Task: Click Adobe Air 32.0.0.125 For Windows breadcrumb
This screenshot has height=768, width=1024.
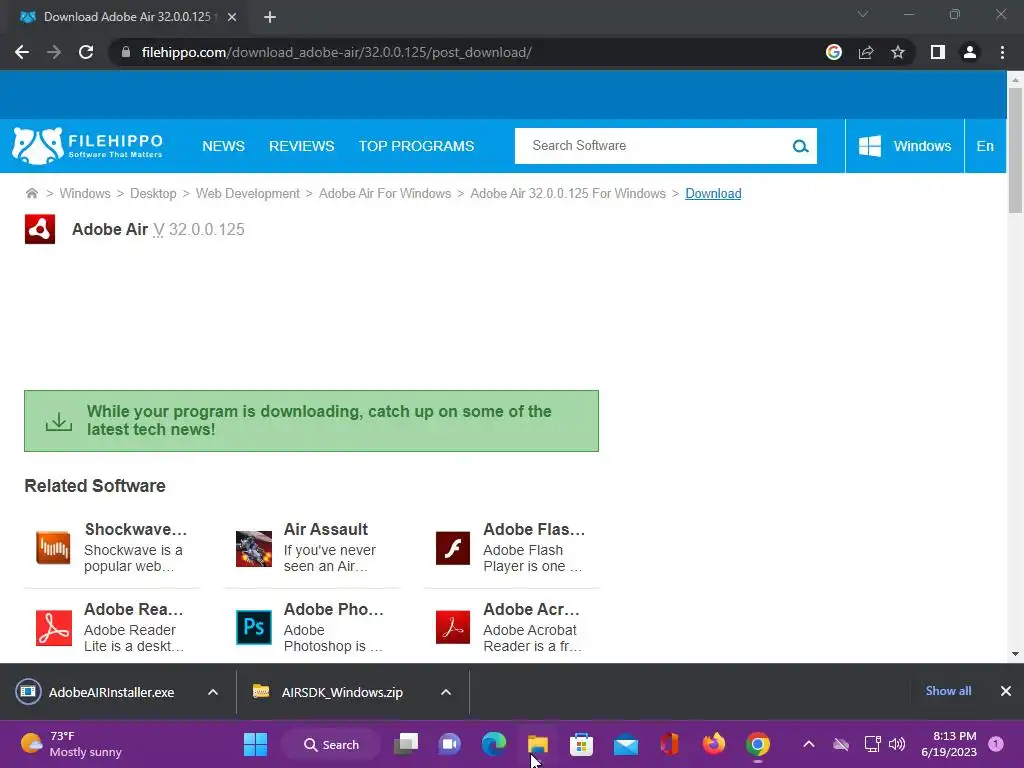Action: click(568, 193)
